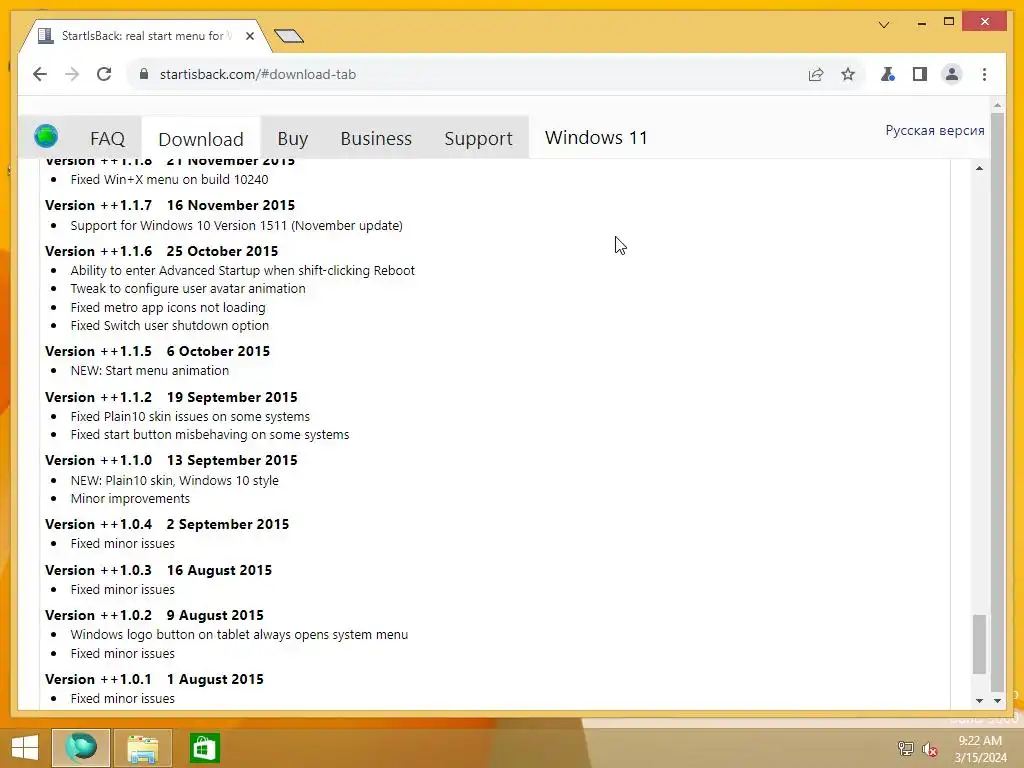
Task: Click the StartIsBack tab title
Action: click(146, 36)
